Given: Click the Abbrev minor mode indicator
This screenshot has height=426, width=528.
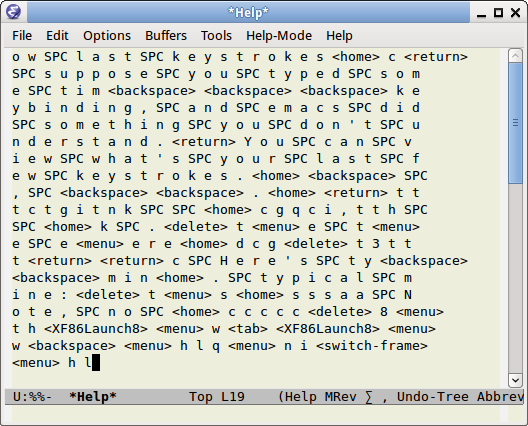Looking at the screenshot, I should (500, 397).
